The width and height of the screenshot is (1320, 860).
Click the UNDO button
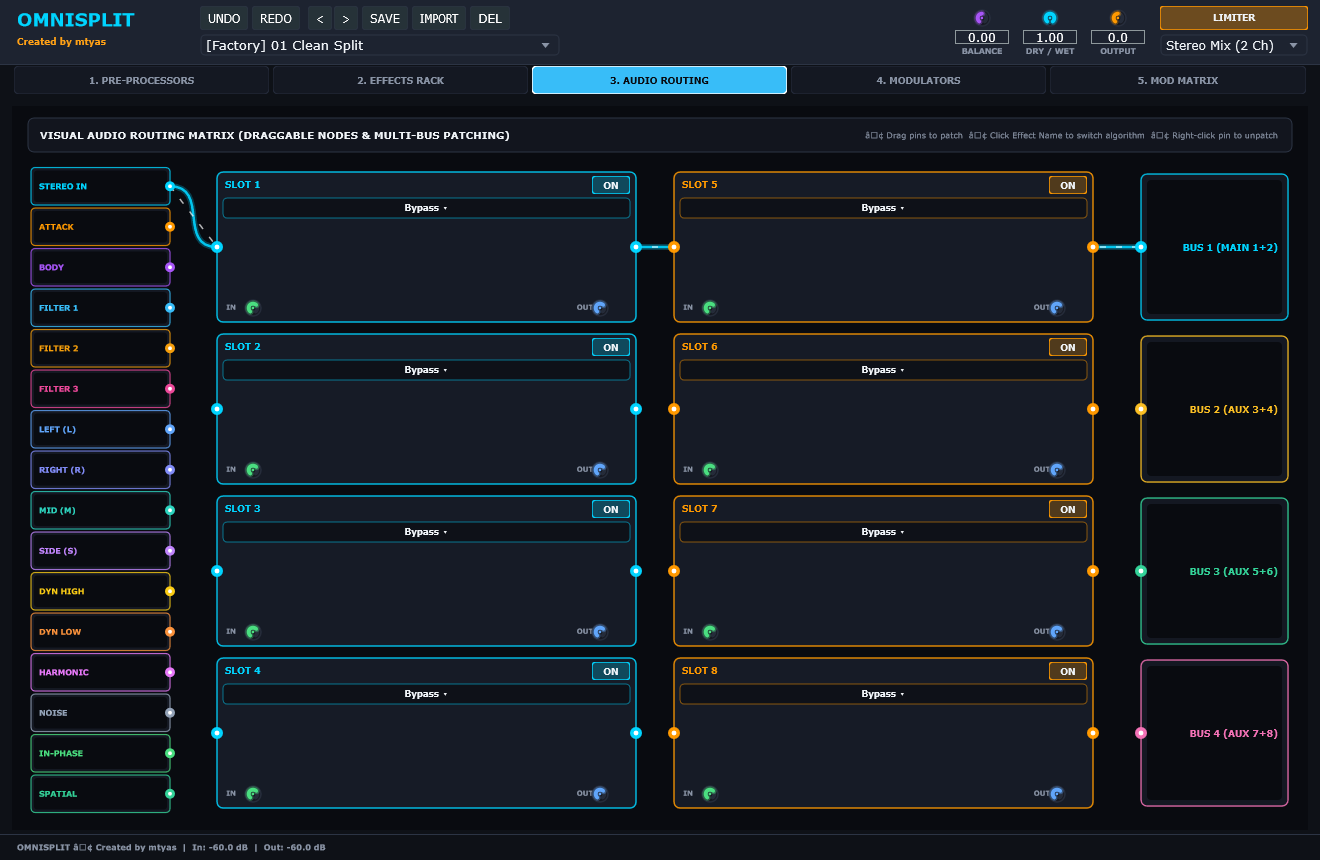click(224, 18)
